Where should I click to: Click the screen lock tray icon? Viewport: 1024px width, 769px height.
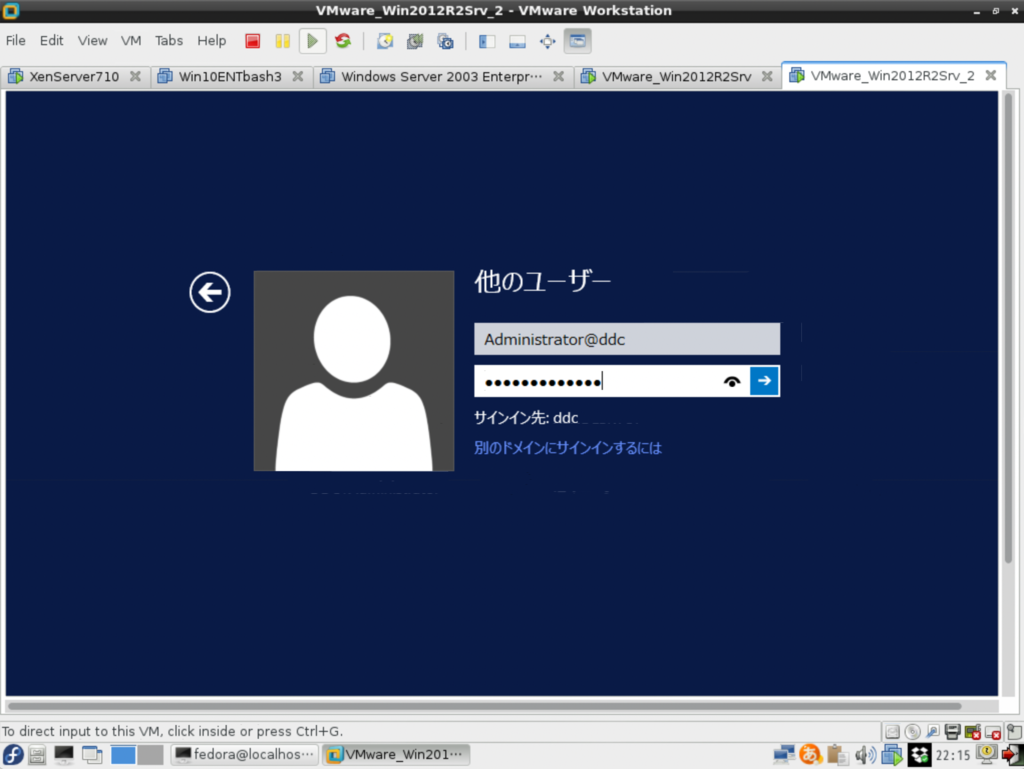(986, 753)
